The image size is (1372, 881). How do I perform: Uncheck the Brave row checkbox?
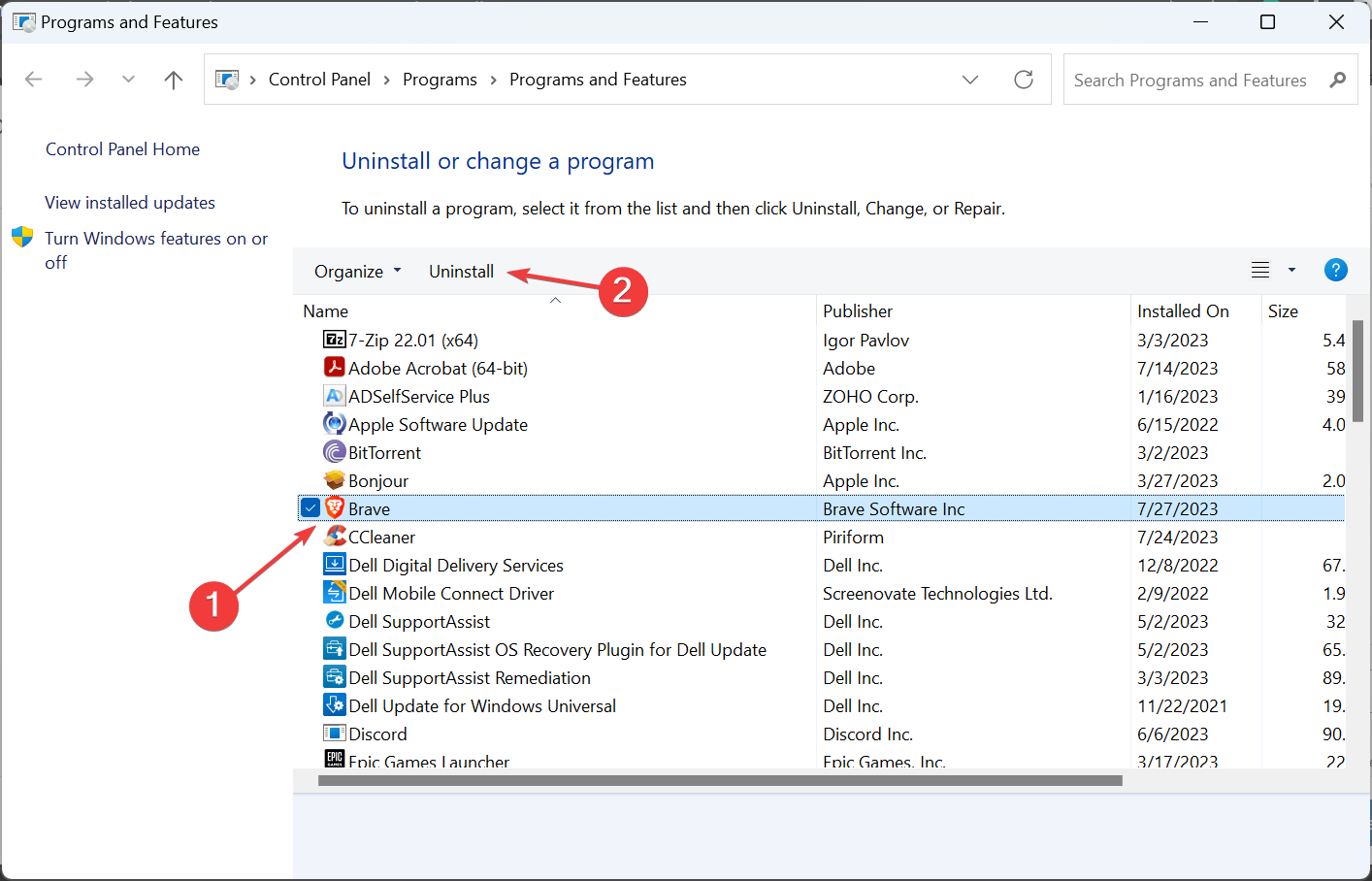pos(310,508)
